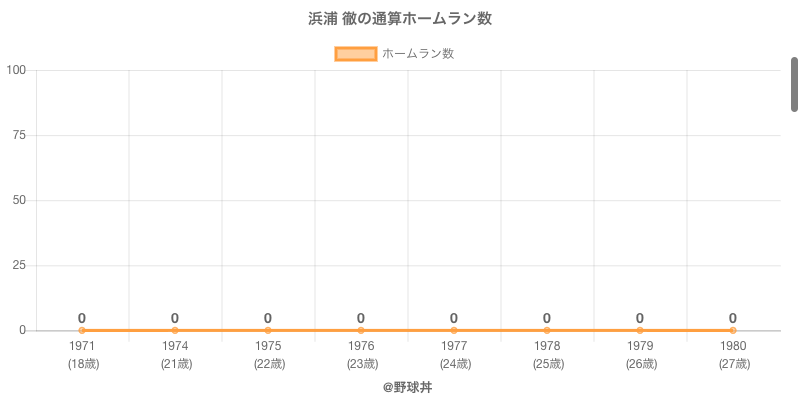Toggle the ホームラン数 legend label
Viewport: 800px width, 400px height.
(x=418, y=54)
